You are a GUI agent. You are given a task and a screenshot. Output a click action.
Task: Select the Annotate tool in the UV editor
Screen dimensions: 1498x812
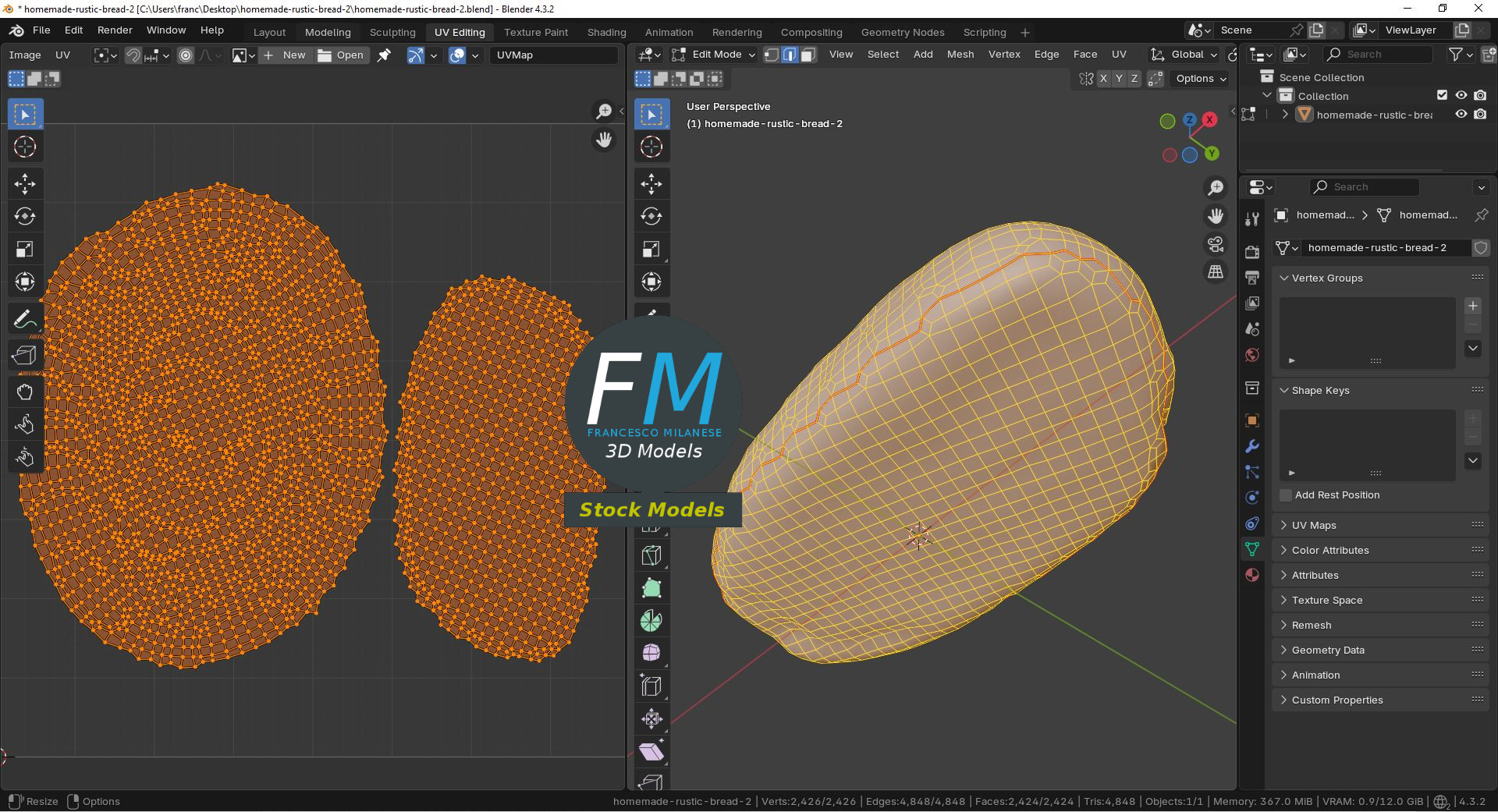click(x=25, y=319)
